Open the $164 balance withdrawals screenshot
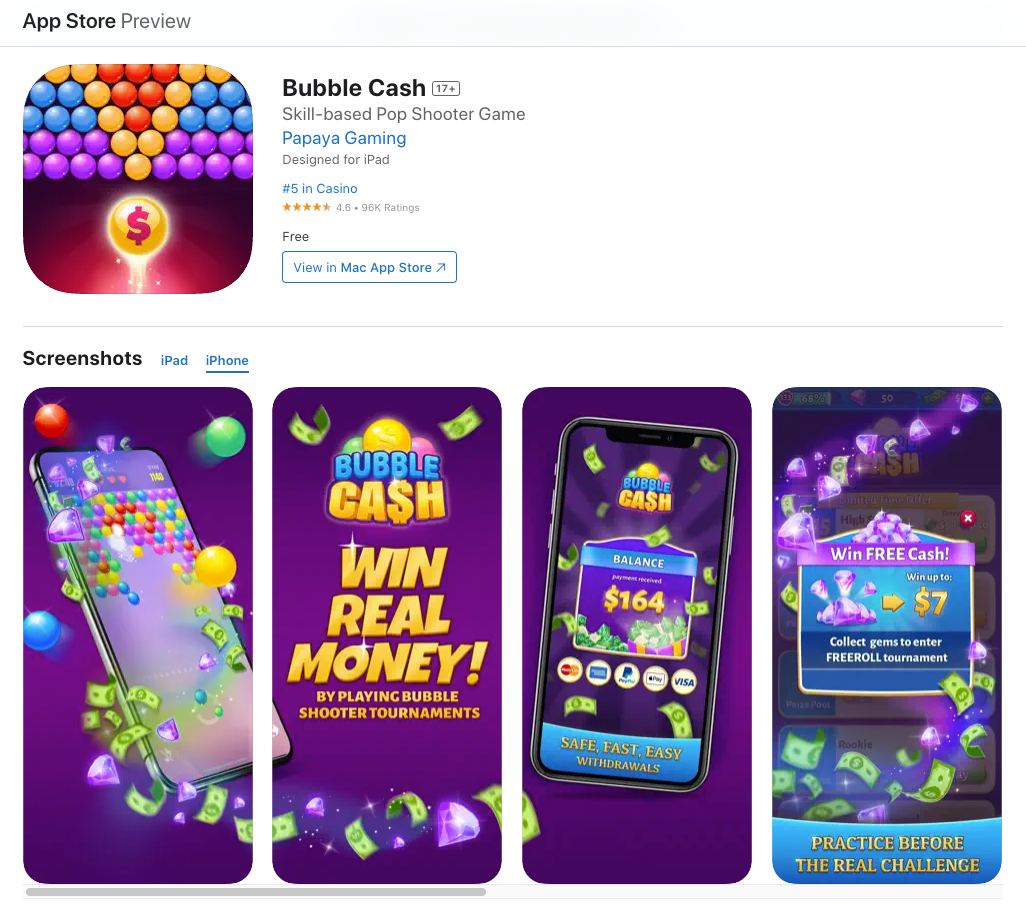Viewport: 1026px width, 919px height. pyautogui.click(x=637, y=636)
